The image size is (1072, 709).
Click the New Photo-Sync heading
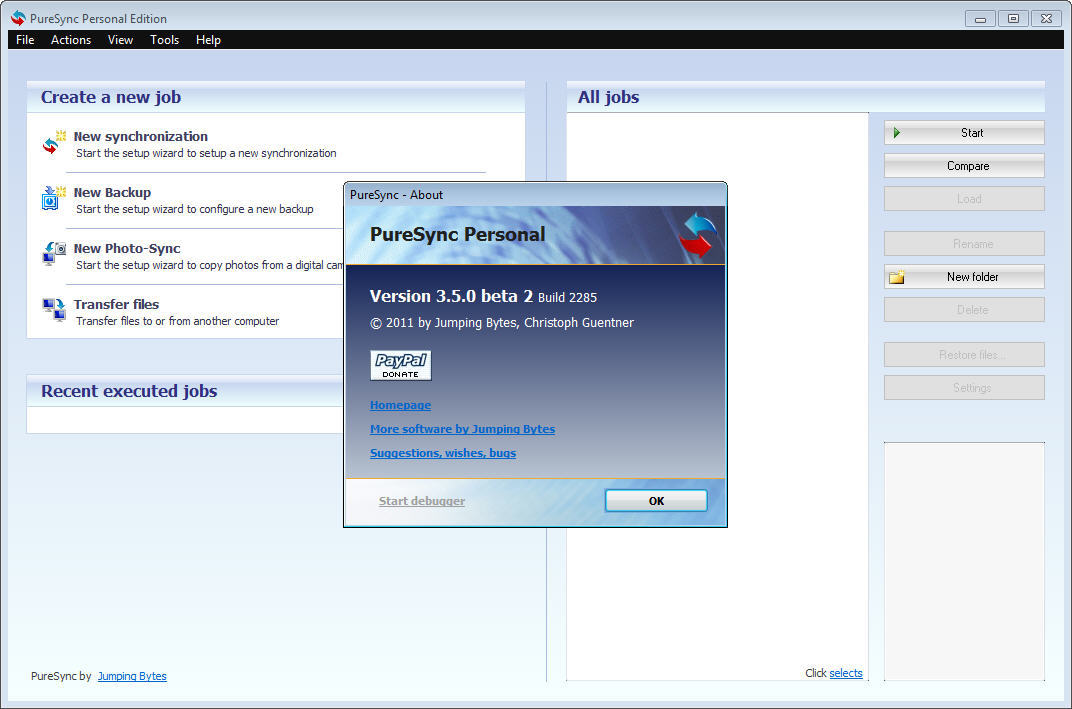(x=127, y=248)
